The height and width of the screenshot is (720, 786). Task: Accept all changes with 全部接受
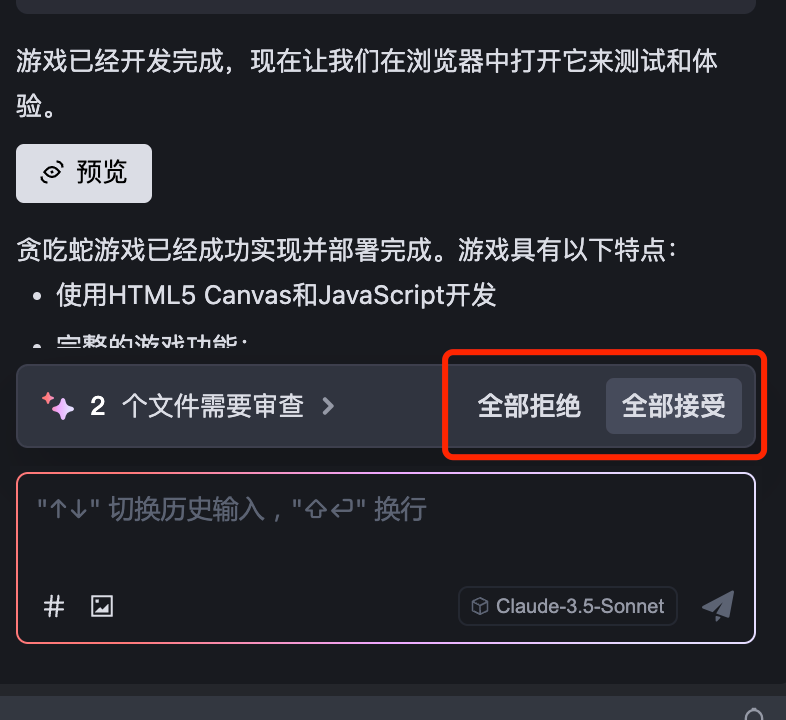[674, 406]
